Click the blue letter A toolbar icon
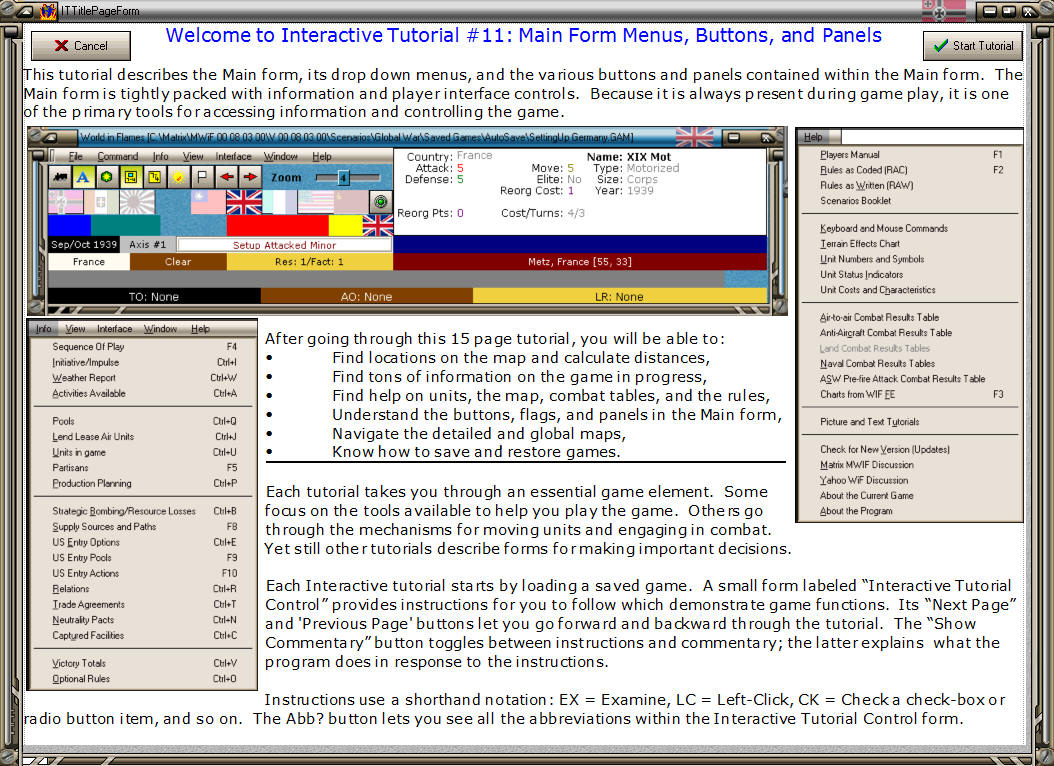This screenshot has width=1054, height=766. 83,177
